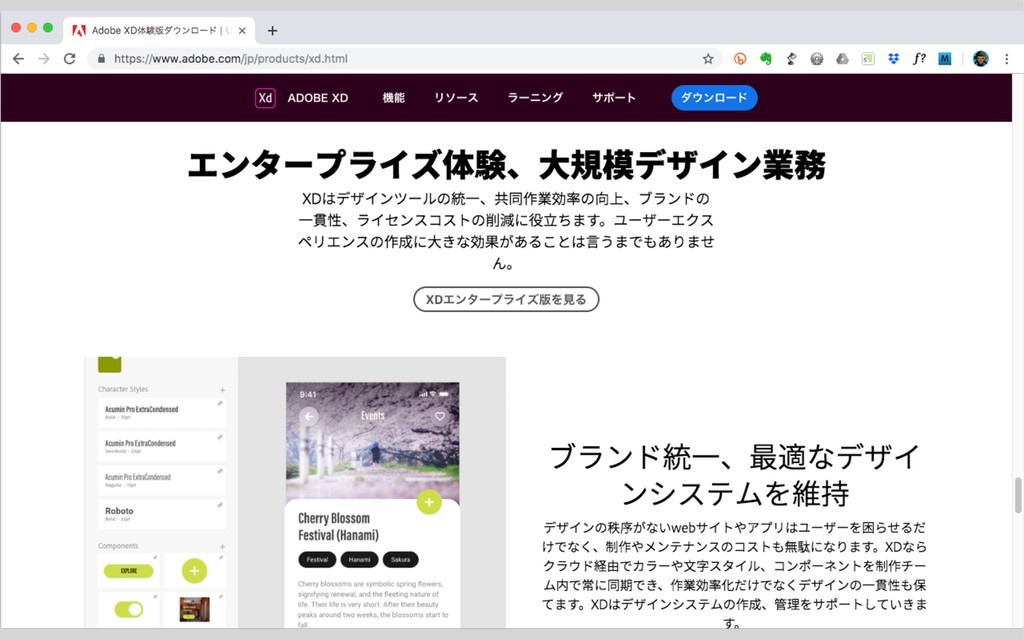Screen dimensions: 1024x640
Task: Click the address bar URL field
Action: [x=405, y=59]
